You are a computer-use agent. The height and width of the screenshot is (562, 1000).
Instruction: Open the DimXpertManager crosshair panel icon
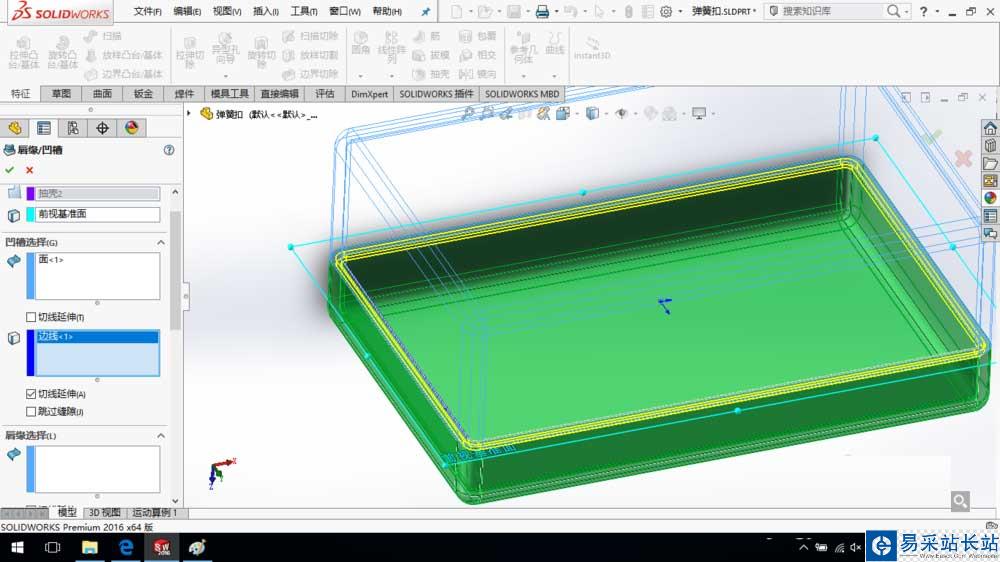click(x=102, y=128)
